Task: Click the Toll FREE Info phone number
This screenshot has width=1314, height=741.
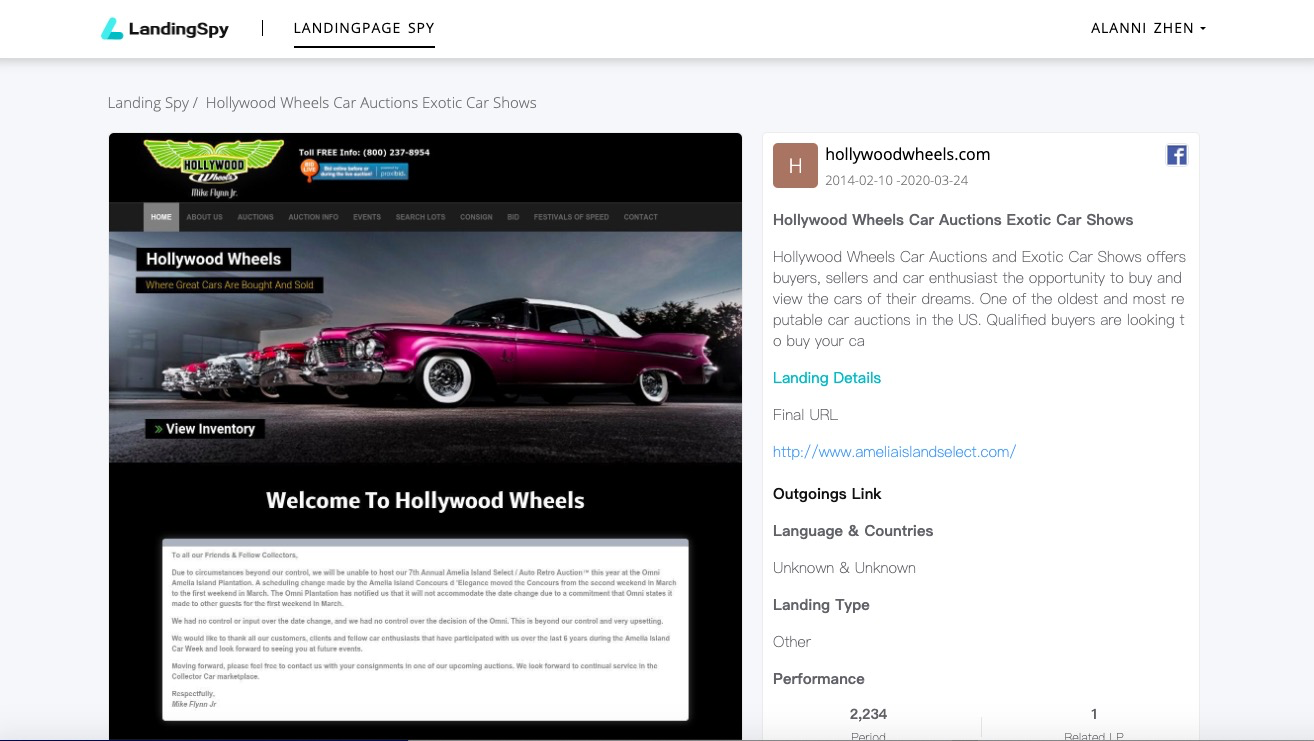Action: [x=364, y=152]
